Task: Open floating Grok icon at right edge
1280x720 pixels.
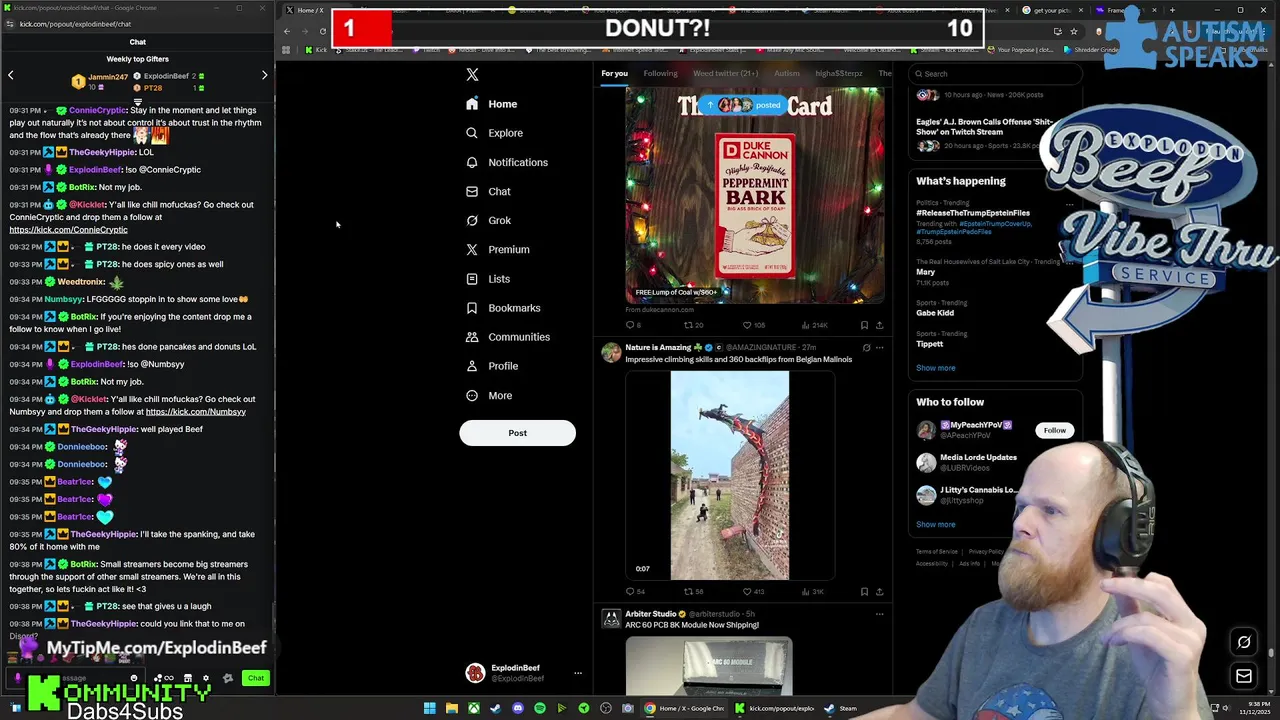Action: [x=1244, y=642]
